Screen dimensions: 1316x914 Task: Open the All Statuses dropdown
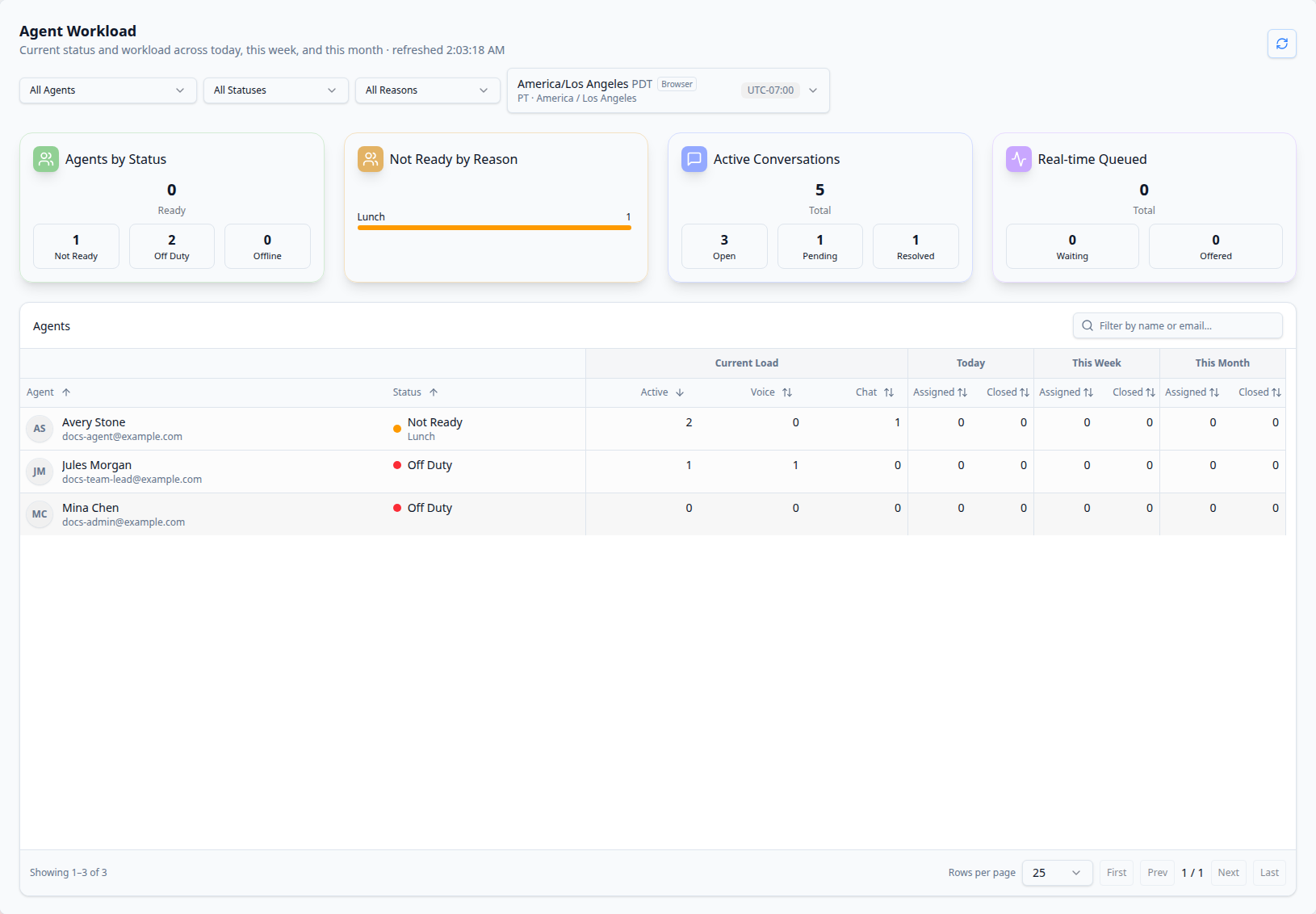point(276,90)
